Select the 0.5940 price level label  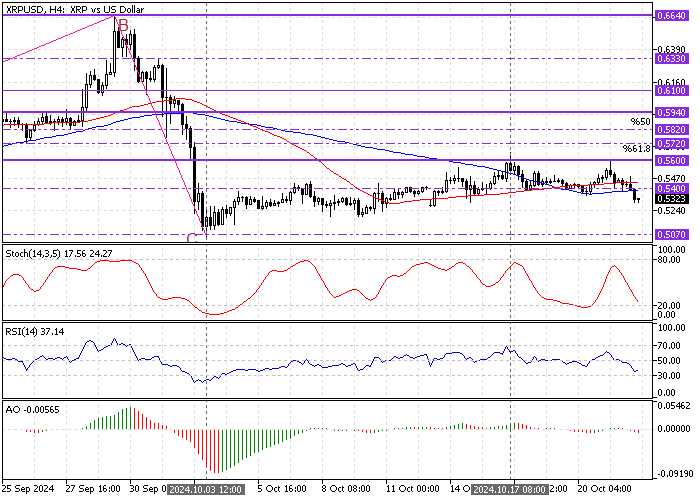[671, 112]
